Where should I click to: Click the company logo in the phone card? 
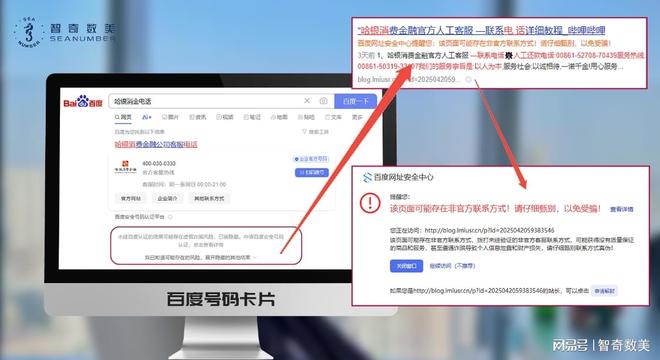click(126, 167)
